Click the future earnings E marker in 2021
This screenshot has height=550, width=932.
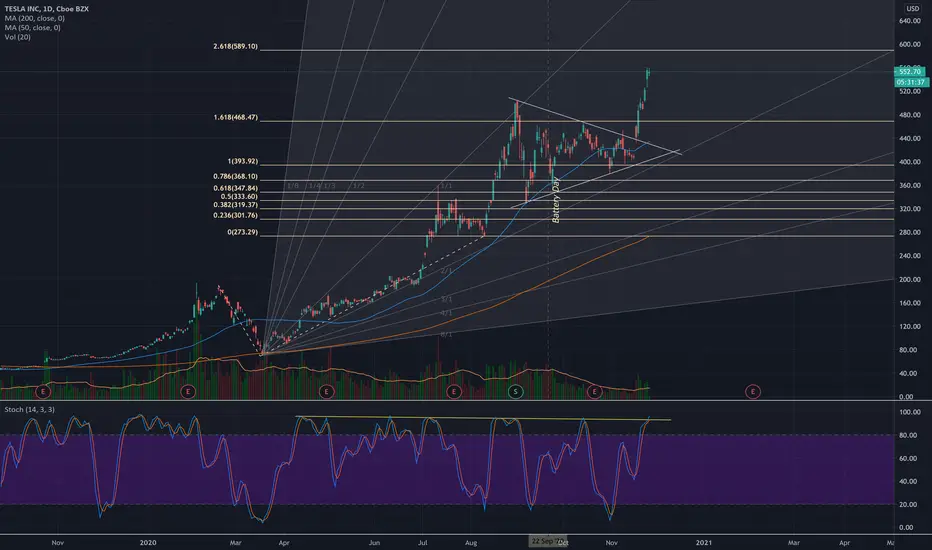point(753,391)
